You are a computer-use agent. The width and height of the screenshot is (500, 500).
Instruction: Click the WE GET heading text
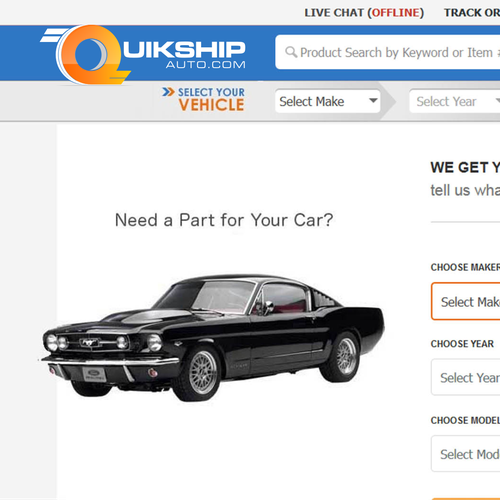pos(465,167)
